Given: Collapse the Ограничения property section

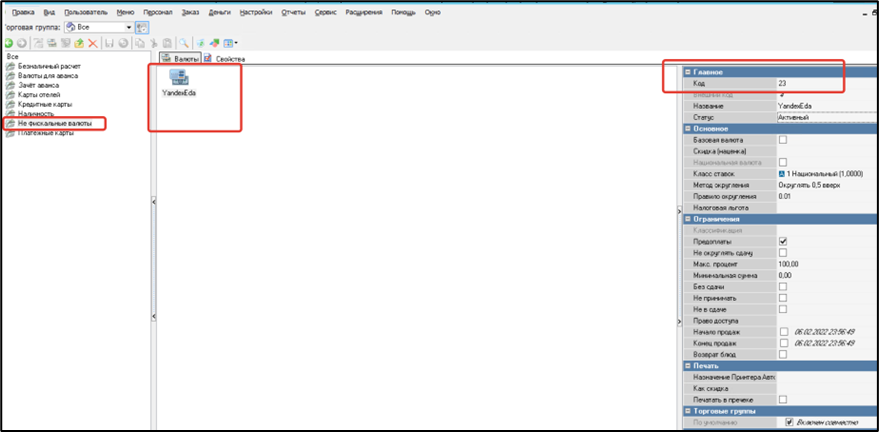Looking at the screenshot, I should pyautogui.click(x=687, y=219).
